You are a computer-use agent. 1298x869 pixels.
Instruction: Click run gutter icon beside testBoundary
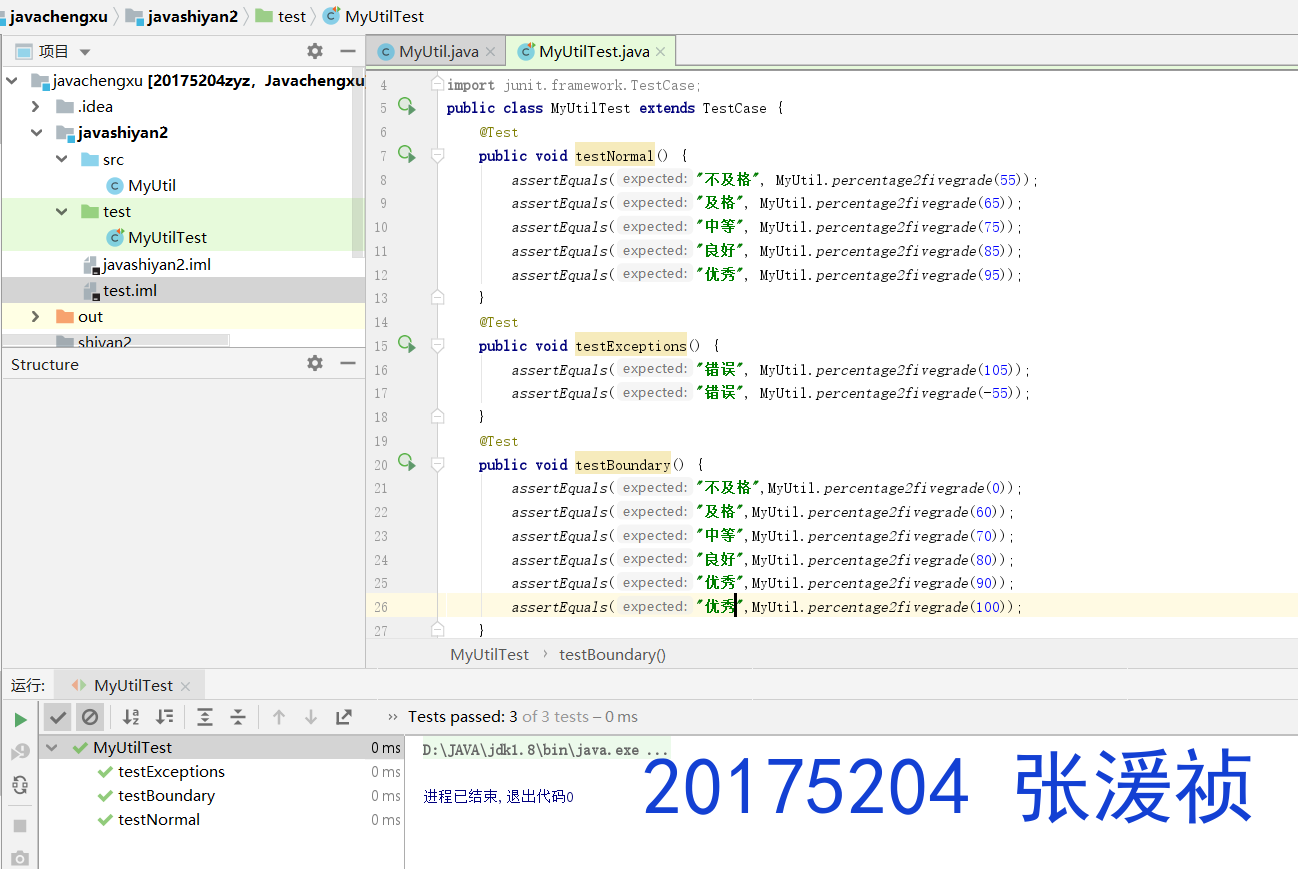coord(407,462)
